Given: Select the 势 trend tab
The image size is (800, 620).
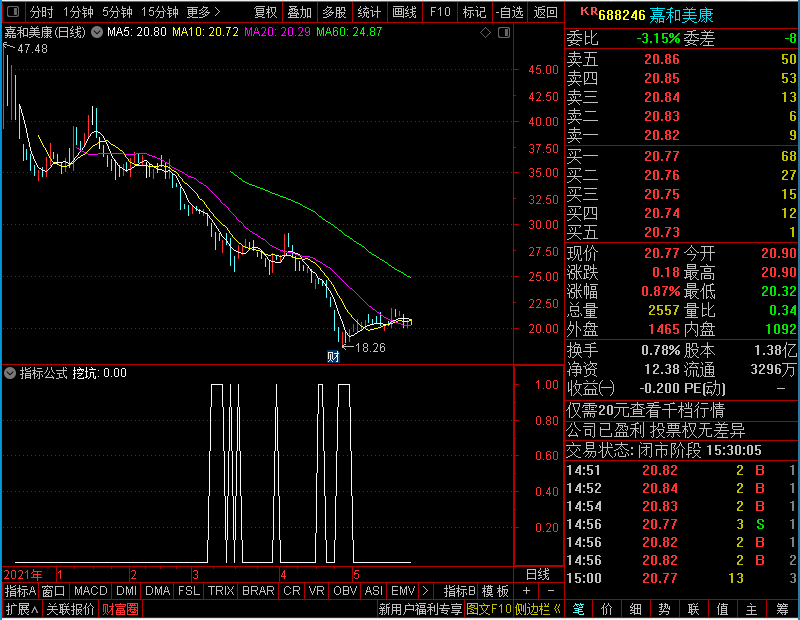Looking at the screenshot, I should [664, 609].
